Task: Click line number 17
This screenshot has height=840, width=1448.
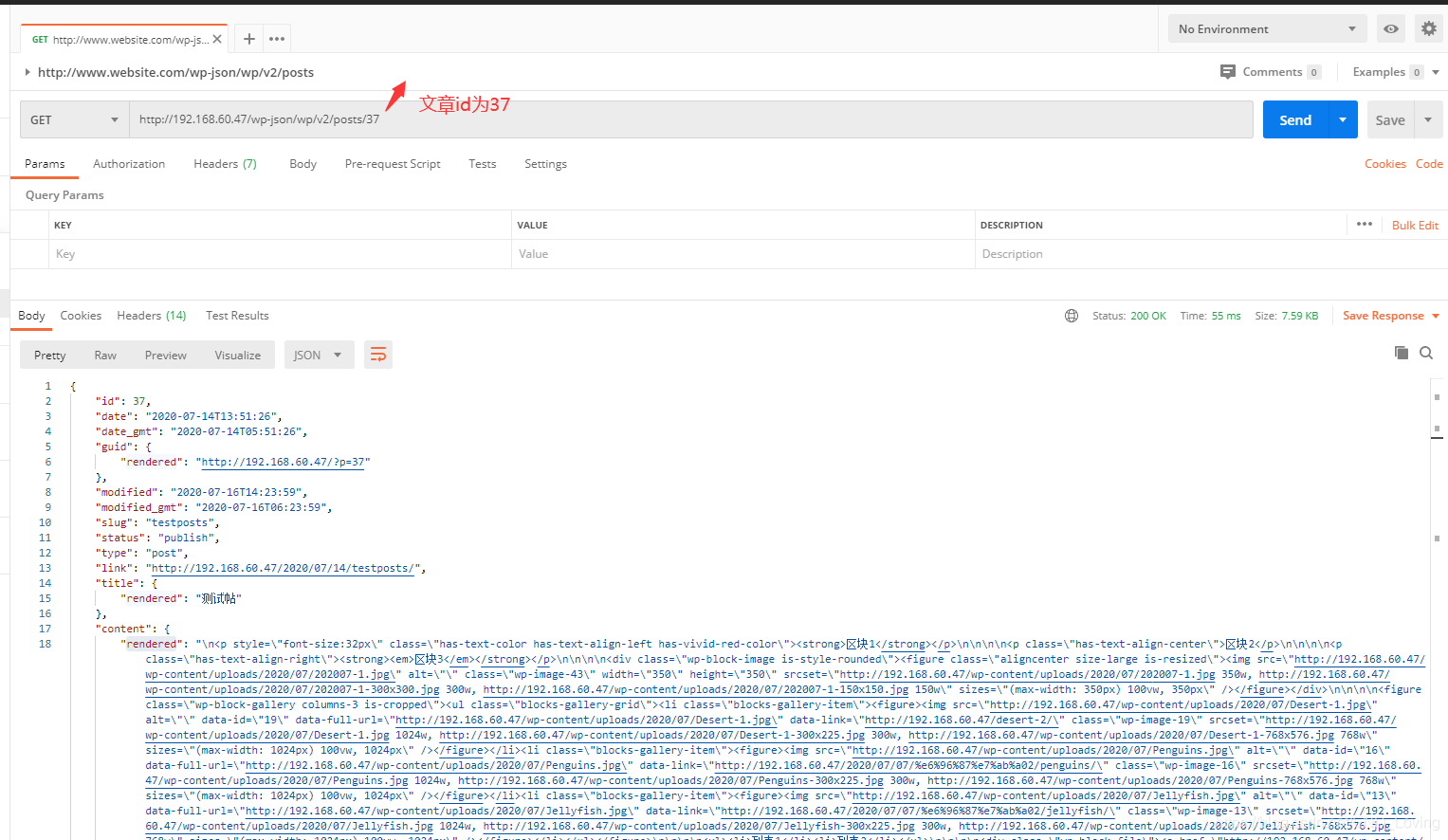Action: [45, 630]
